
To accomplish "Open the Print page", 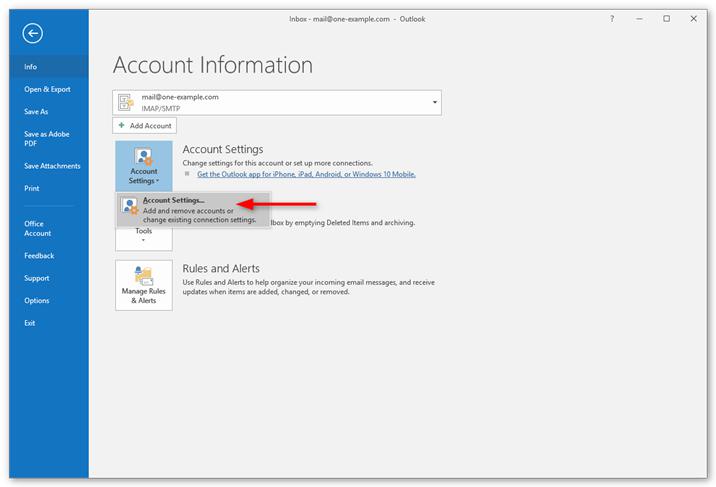I will [x=32, y=188].
